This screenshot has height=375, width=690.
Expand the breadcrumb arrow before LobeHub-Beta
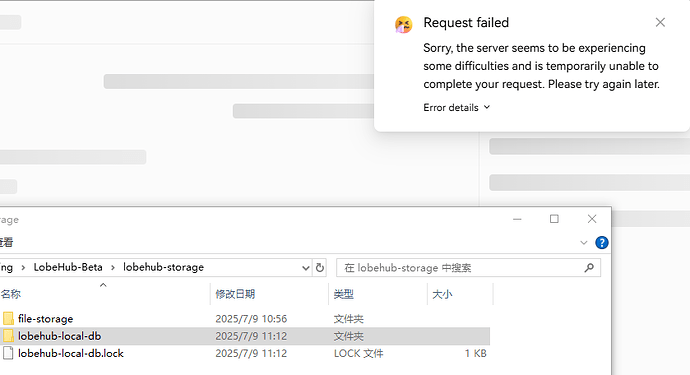pos(23,268)
